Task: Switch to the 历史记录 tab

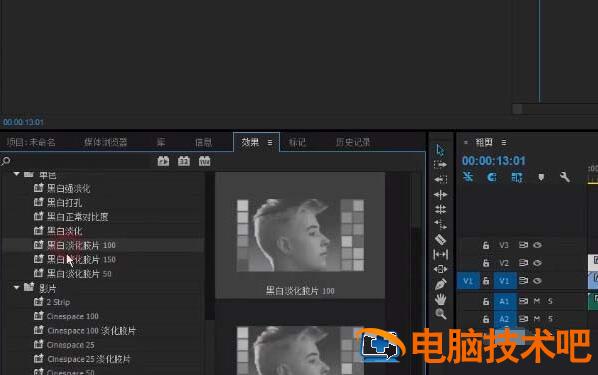Action: point(353,142)
